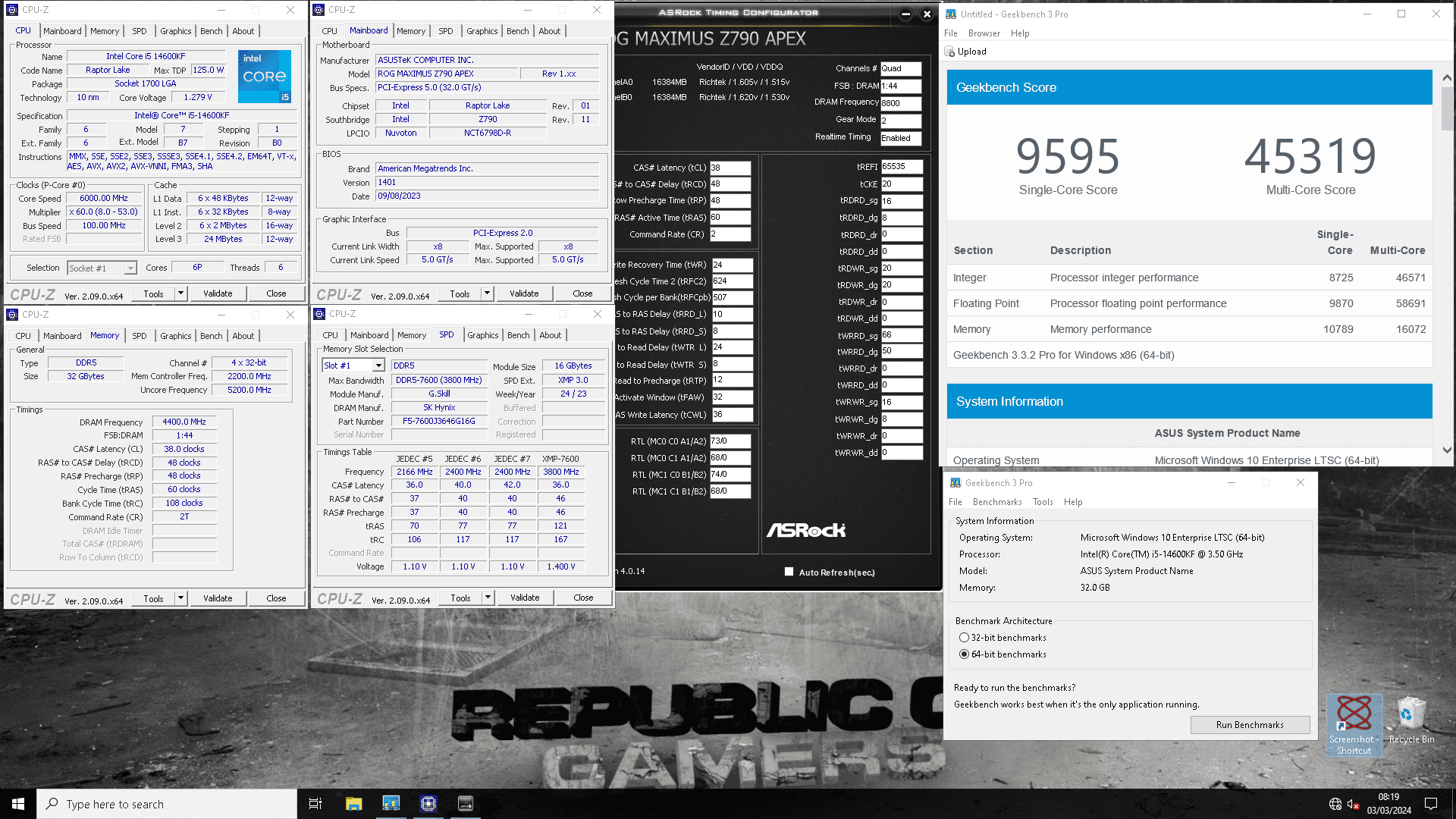Close the ASRock Timing Configurator window

click(927, 14)
